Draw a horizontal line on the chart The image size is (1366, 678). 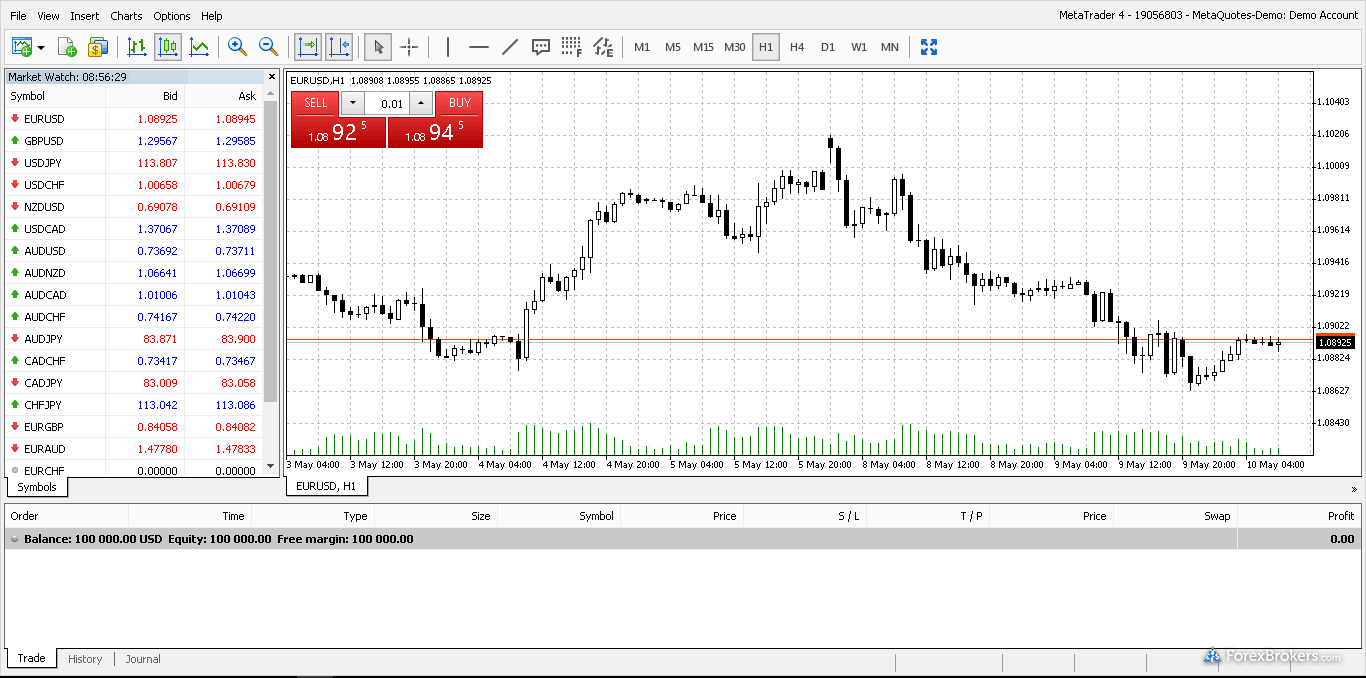coord(478,46)
